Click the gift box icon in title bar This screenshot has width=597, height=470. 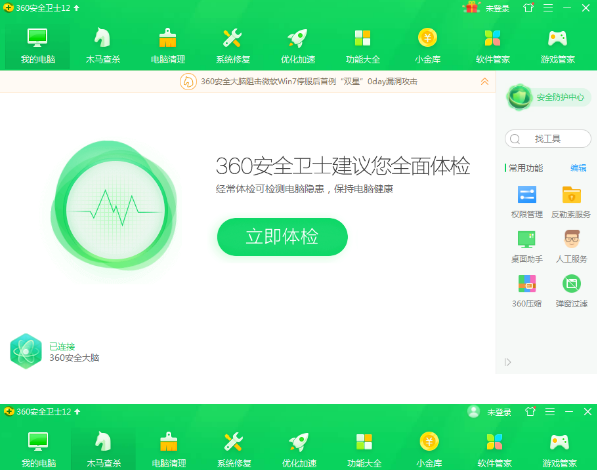[x=471, y=7]
